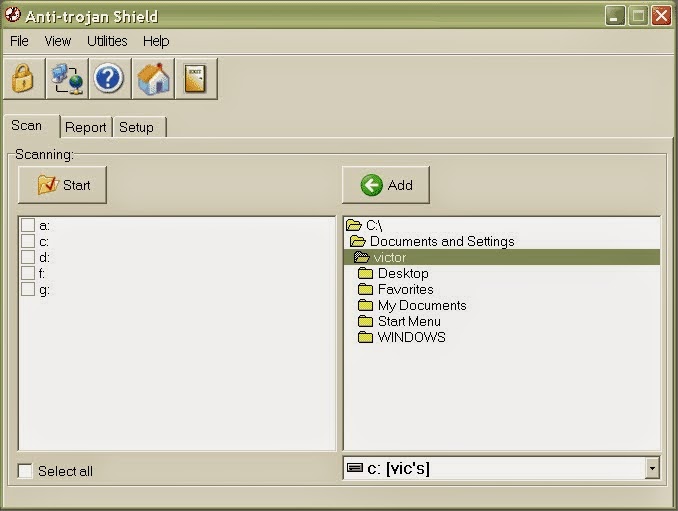
Task: Click the exit door toolbar icon
Action: click(x=195, y=78)
